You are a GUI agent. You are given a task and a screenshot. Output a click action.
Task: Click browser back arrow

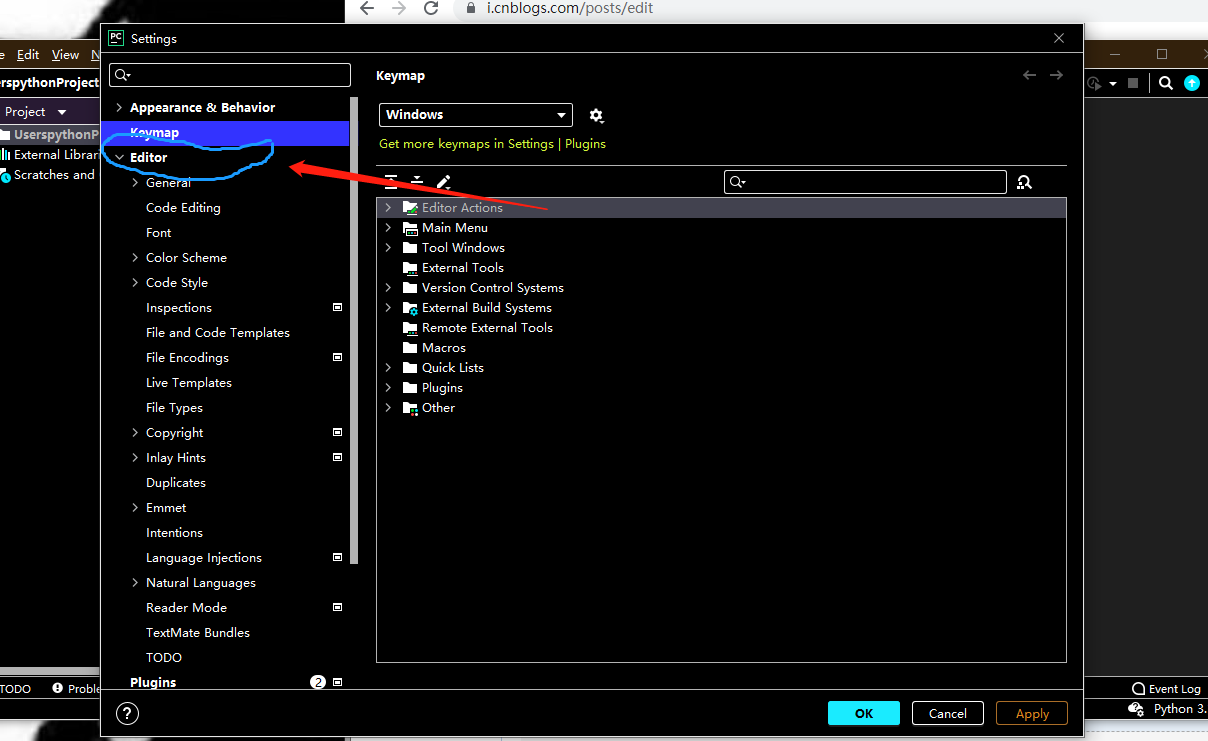pos(366,8)
